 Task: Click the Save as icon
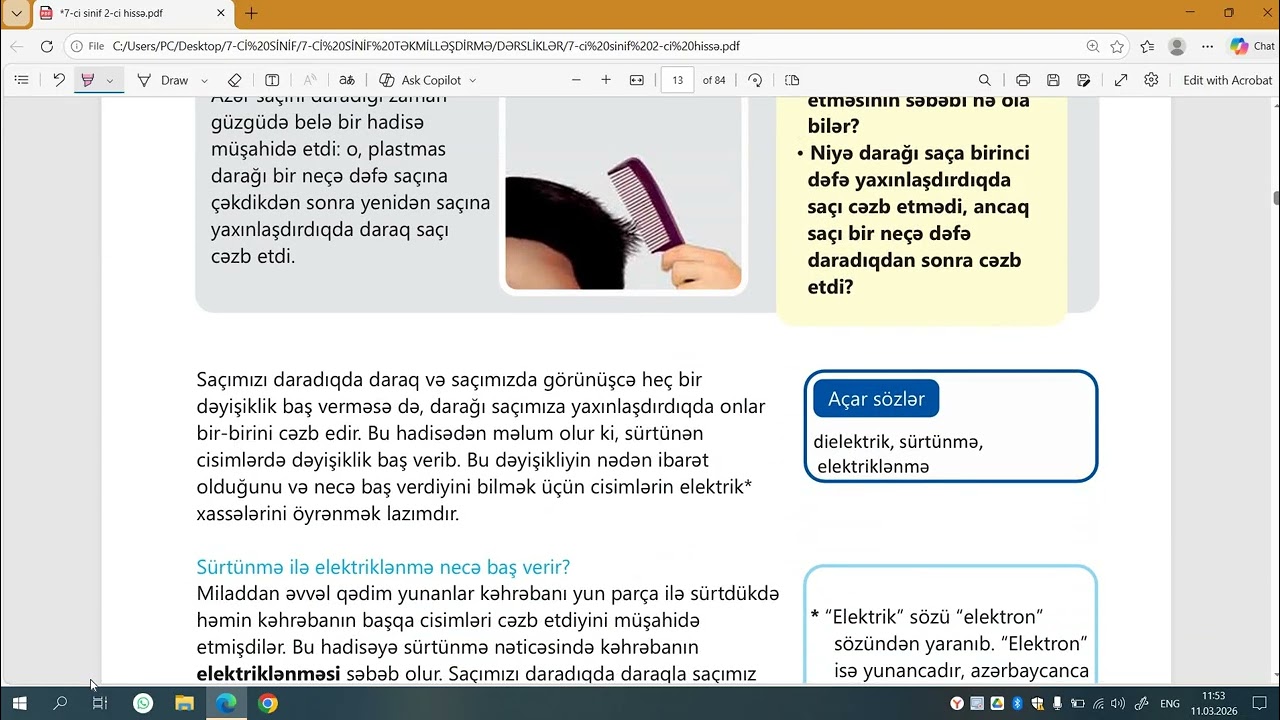[1084, 80]
